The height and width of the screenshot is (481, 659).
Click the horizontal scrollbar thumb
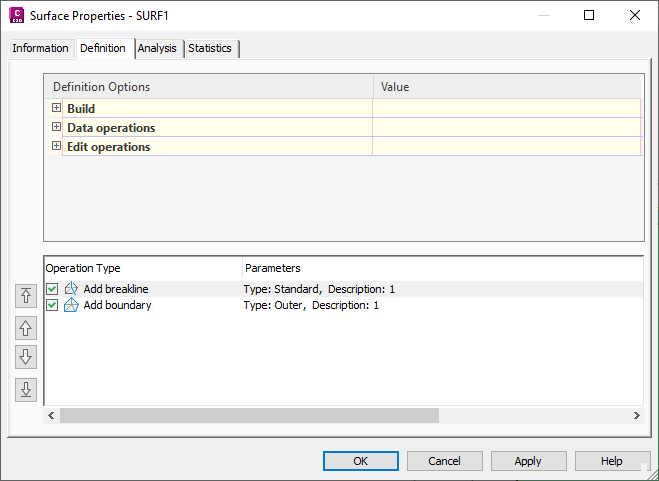point(249,415)
